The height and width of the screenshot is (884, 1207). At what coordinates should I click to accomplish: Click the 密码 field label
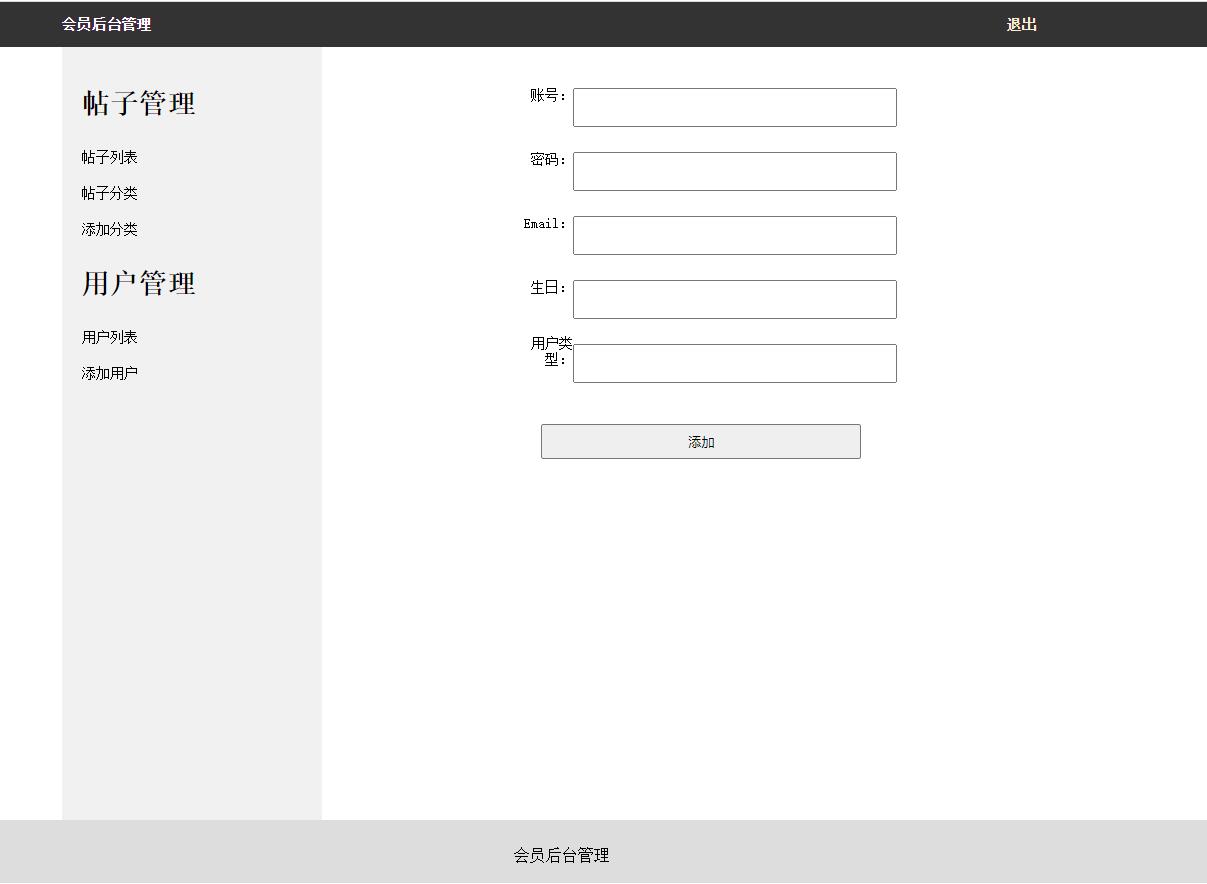(x=548, y=160)
